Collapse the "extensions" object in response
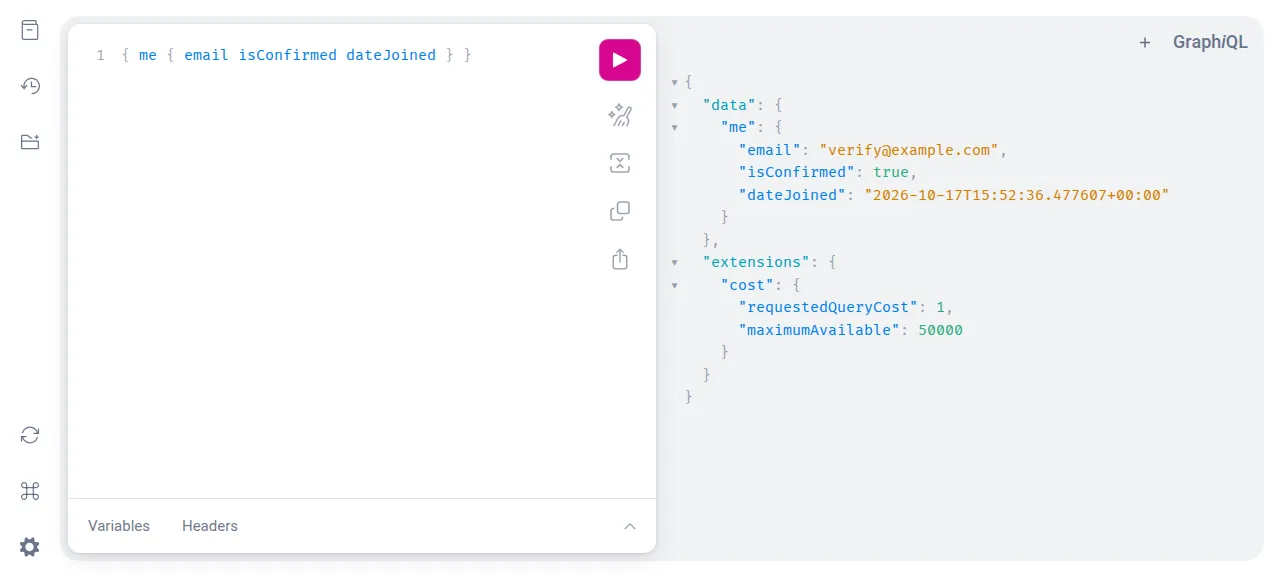This screenshot has width=1280, height=577. tap(675, 262)
